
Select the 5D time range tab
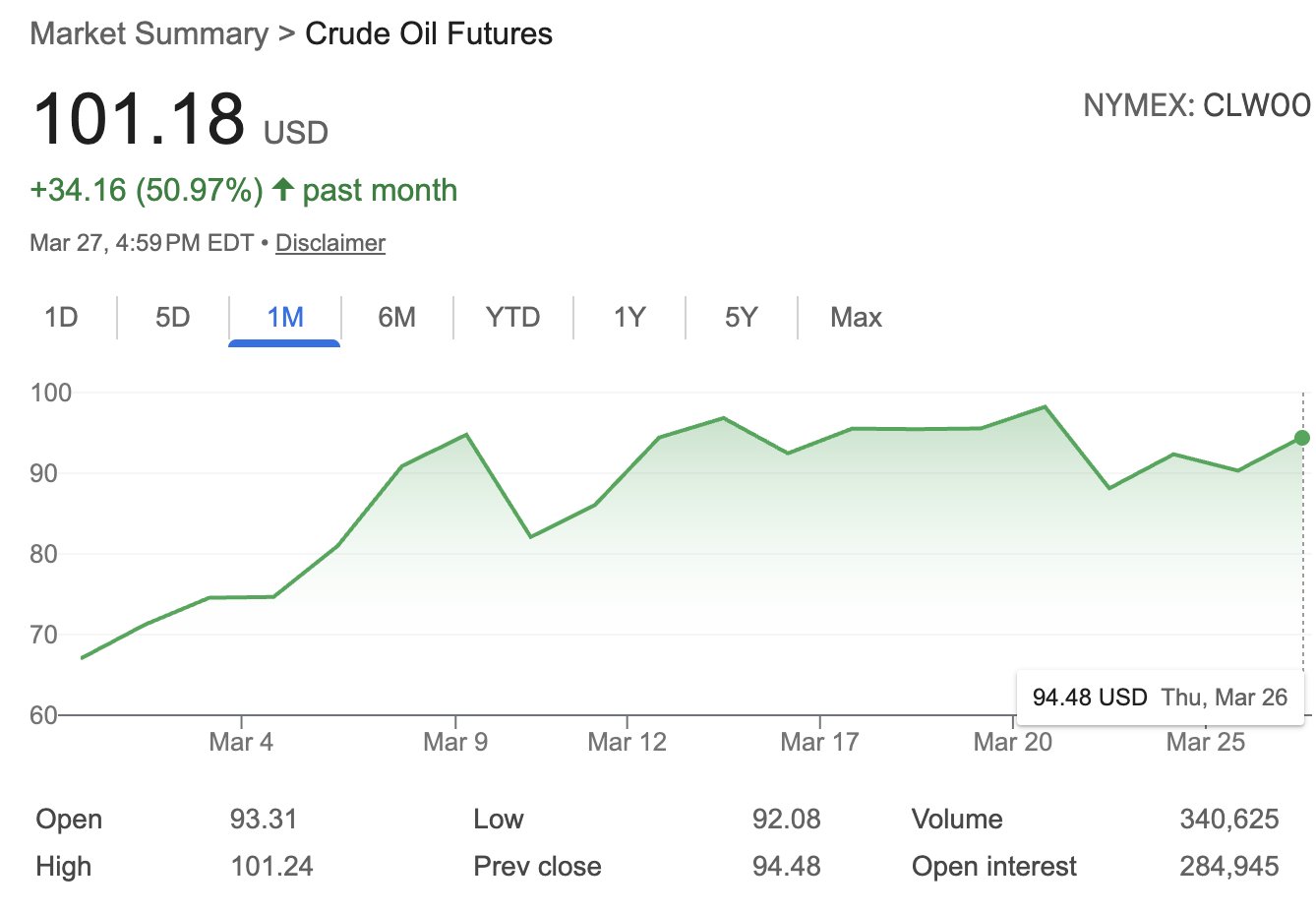tap(173, 318)
